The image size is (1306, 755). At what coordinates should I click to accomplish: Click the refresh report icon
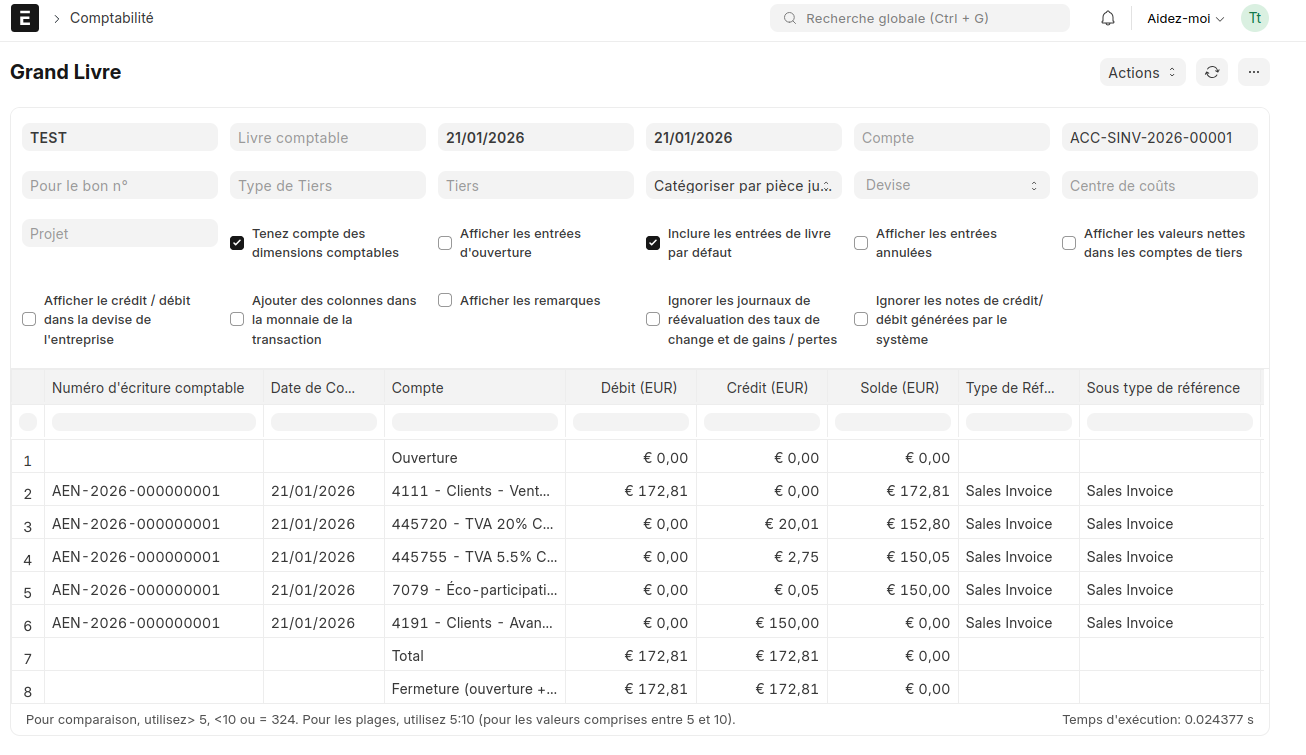[x=1212, y=72]
